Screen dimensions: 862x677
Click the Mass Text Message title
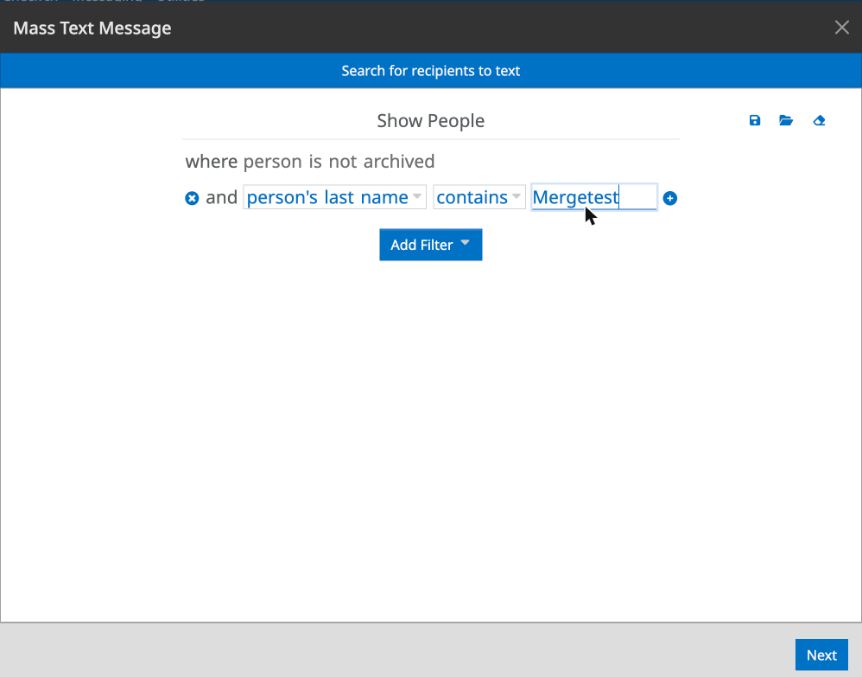coord(92,28)
